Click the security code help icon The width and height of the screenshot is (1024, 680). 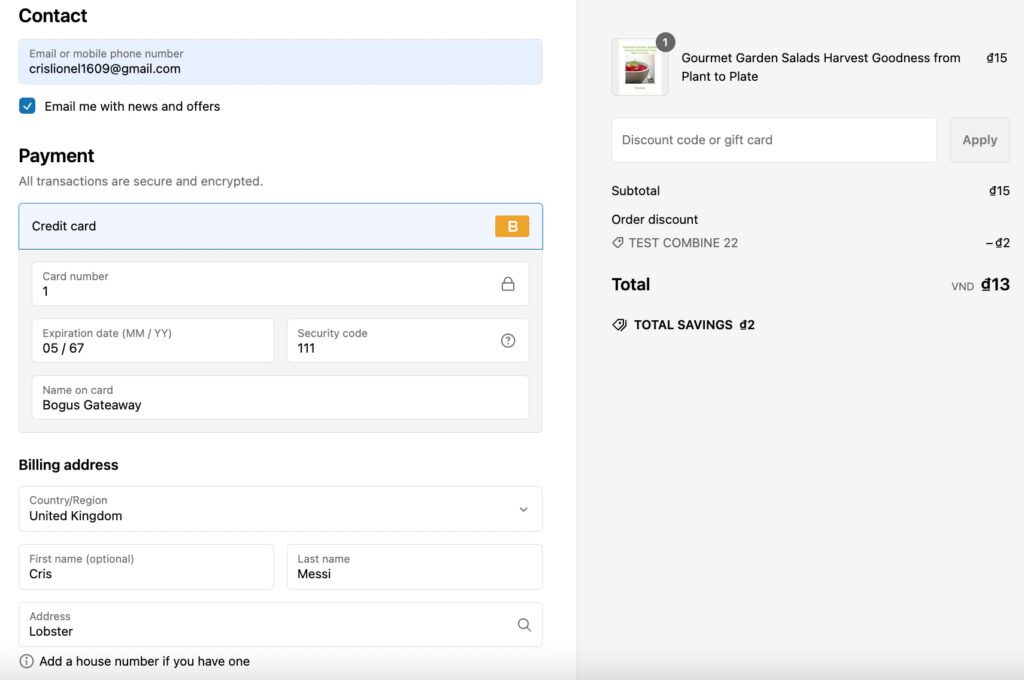tap(508, 341)
